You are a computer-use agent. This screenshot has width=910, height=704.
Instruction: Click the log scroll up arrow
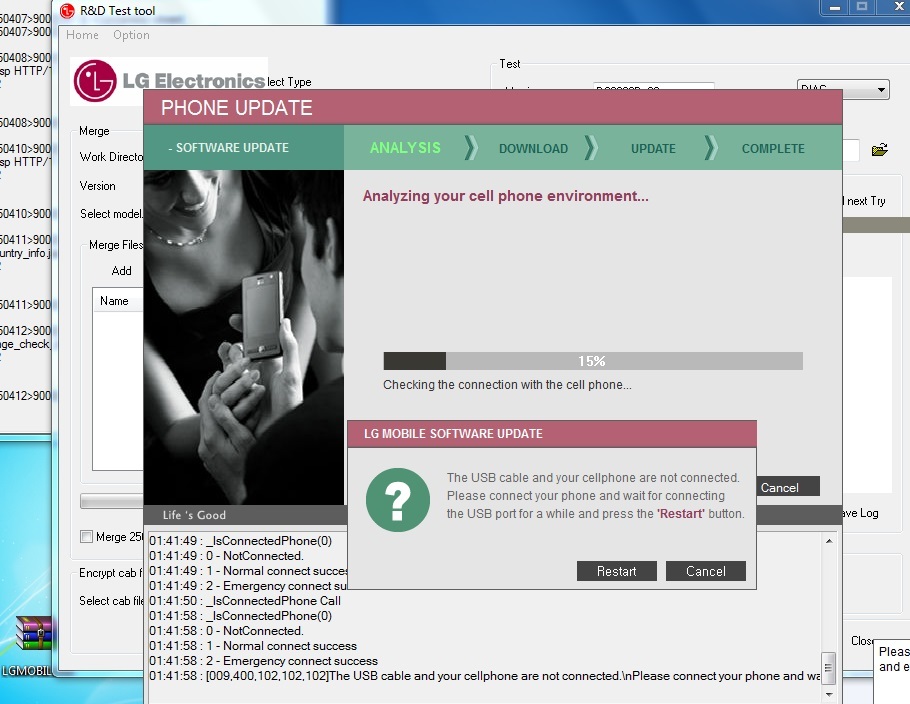829,541
